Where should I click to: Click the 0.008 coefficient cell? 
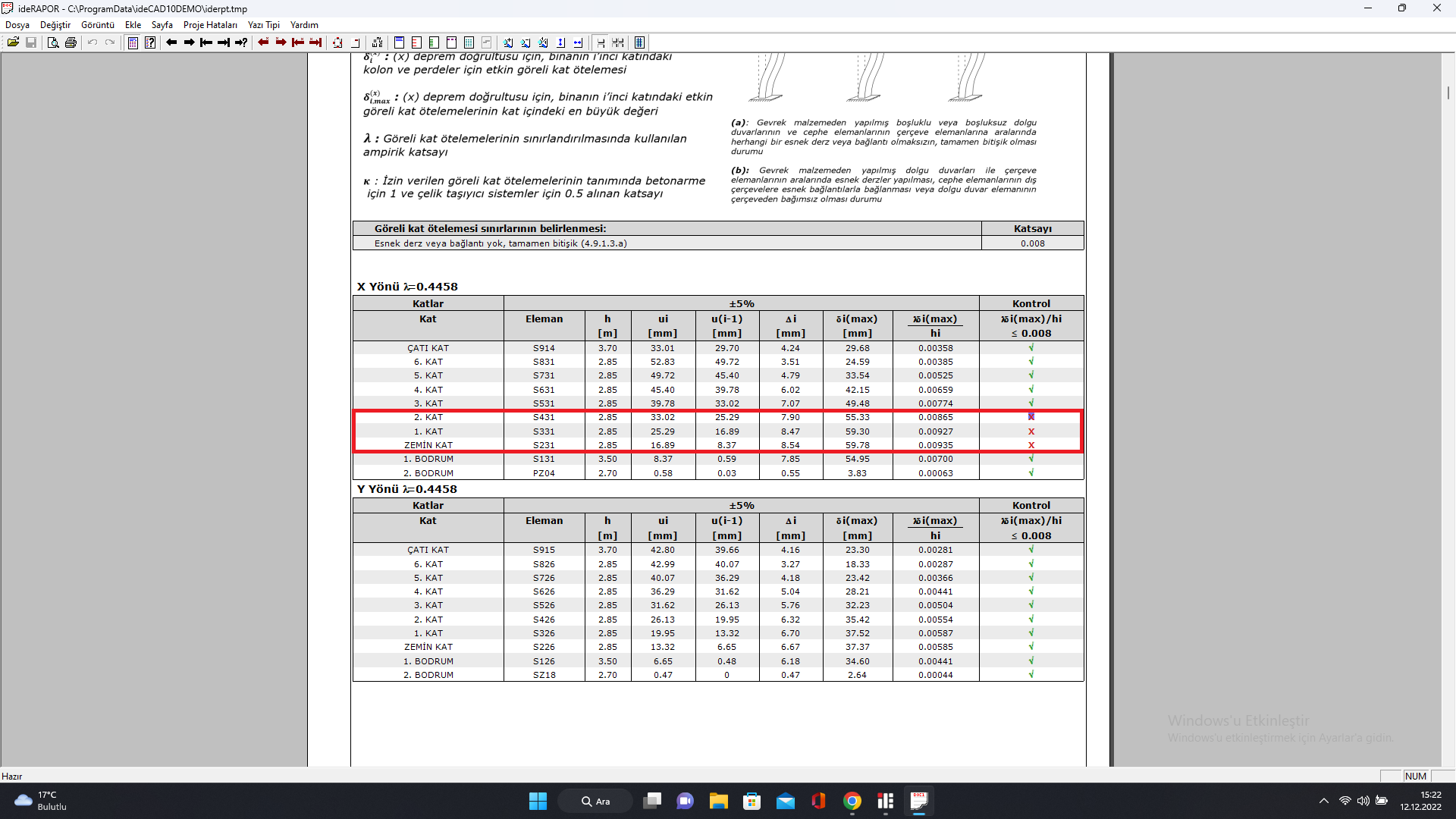[x=1032, y=243]
